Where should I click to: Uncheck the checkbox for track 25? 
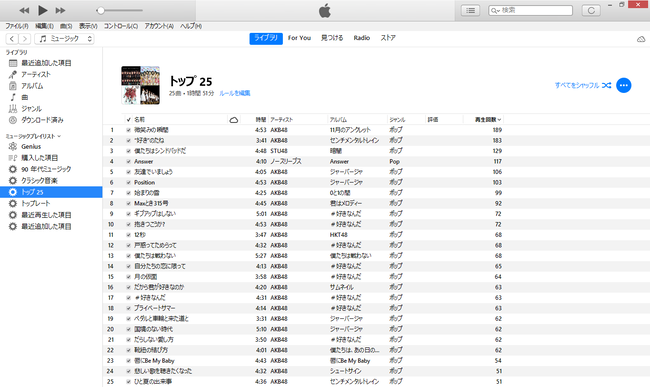pos(129,382)
